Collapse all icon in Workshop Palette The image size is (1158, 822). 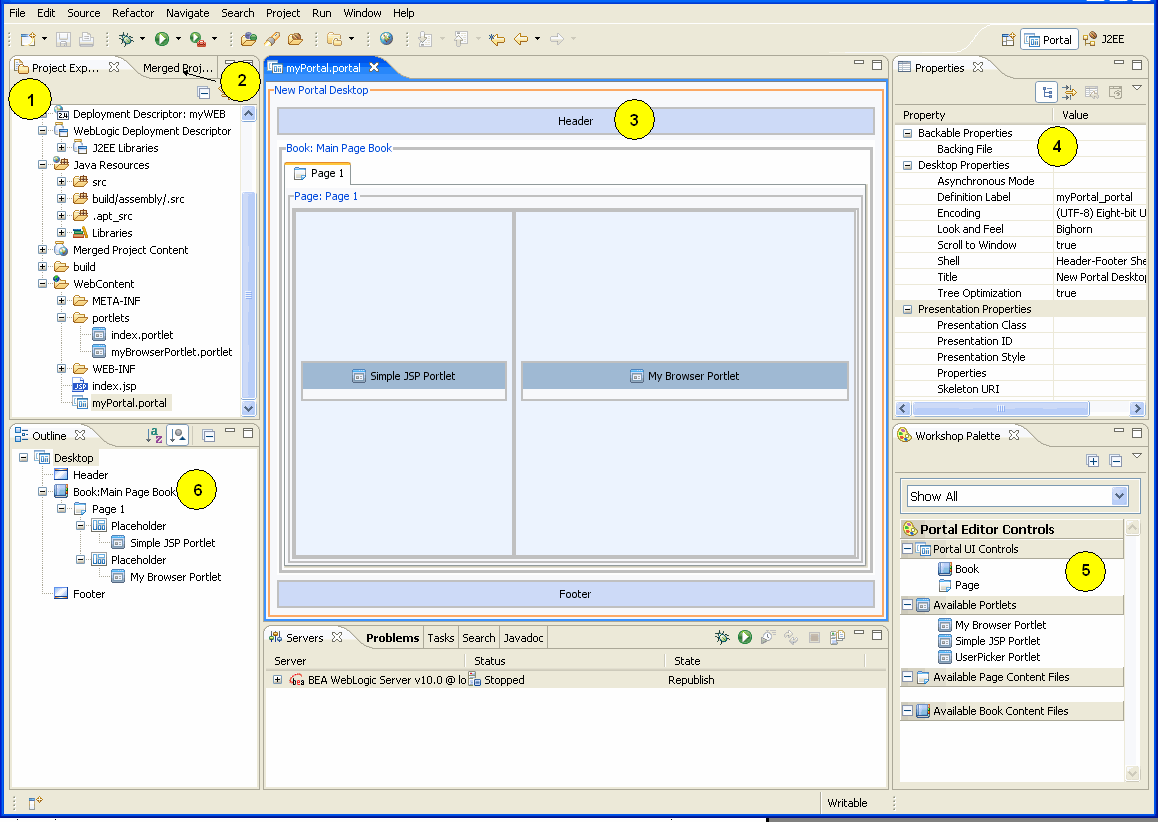tap(1116, 461)
